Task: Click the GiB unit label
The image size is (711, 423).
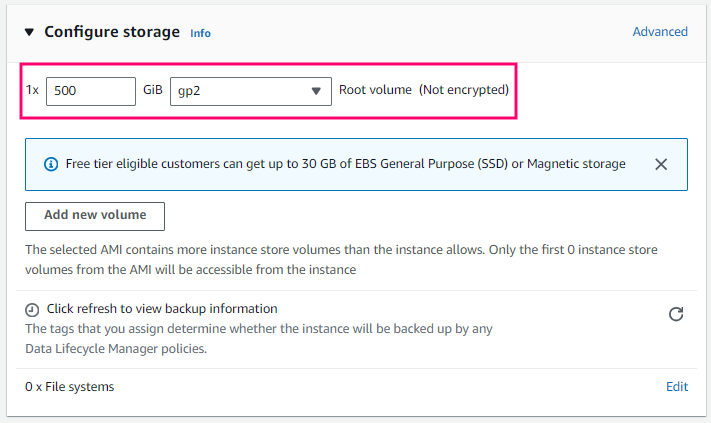Action: [x=153, y=90]
